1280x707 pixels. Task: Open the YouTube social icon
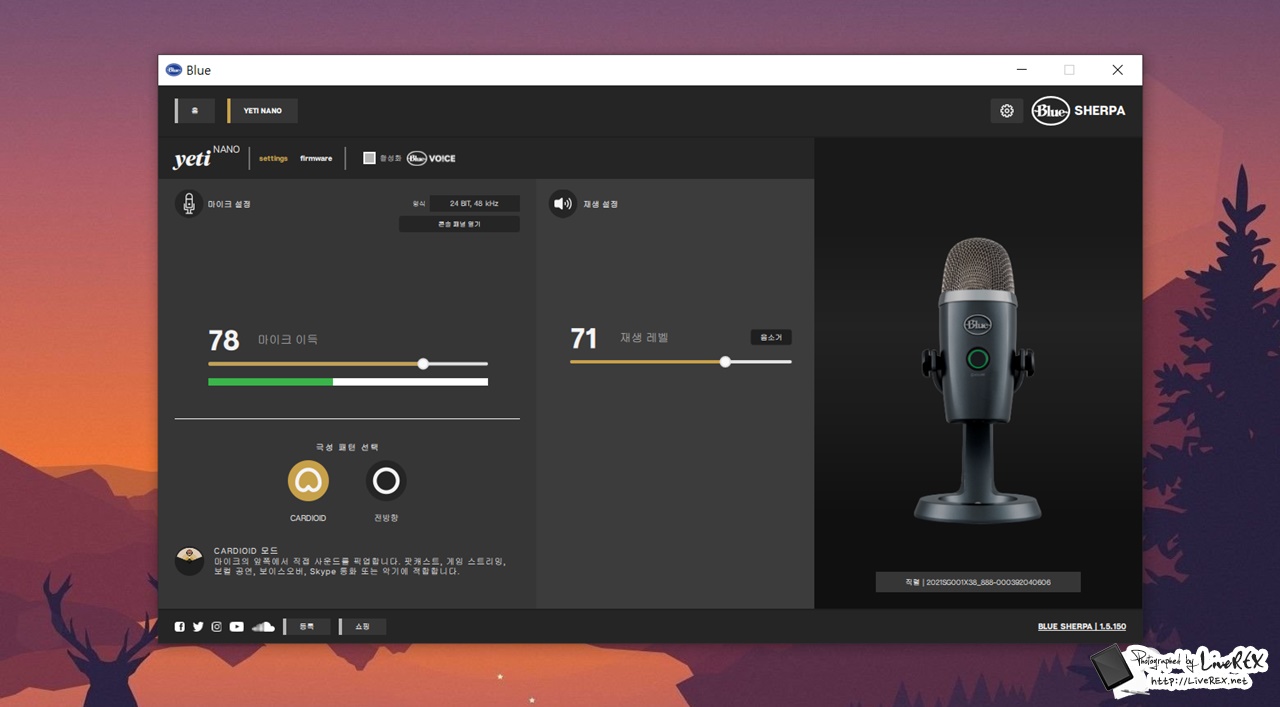point(237,627)
